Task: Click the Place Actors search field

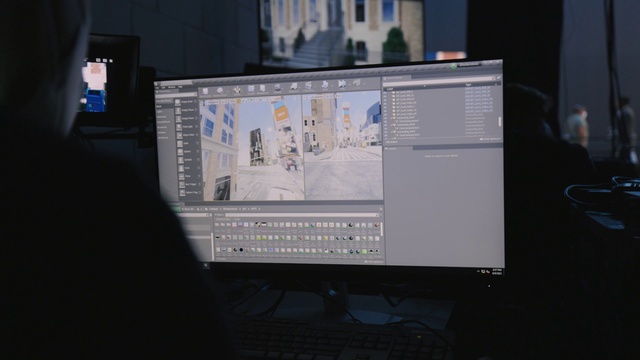Action: click(x=176, y=96)
